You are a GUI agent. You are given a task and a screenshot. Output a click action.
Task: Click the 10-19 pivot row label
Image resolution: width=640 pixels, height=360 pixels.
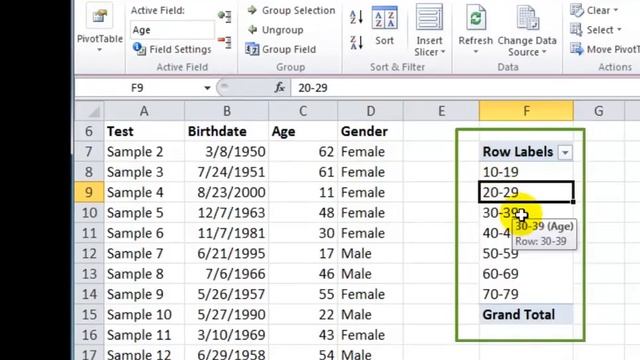click(527, 172)
